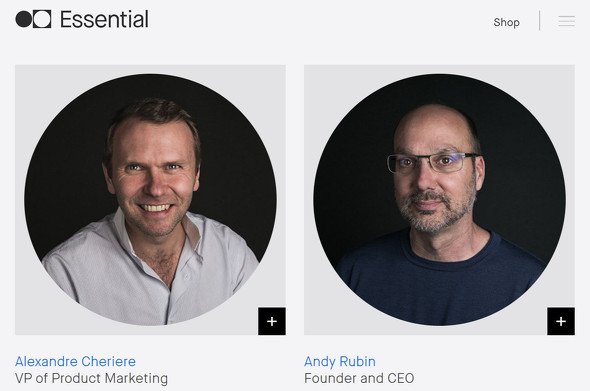Open Andy Rubin's name link

[x=340, y=361]
